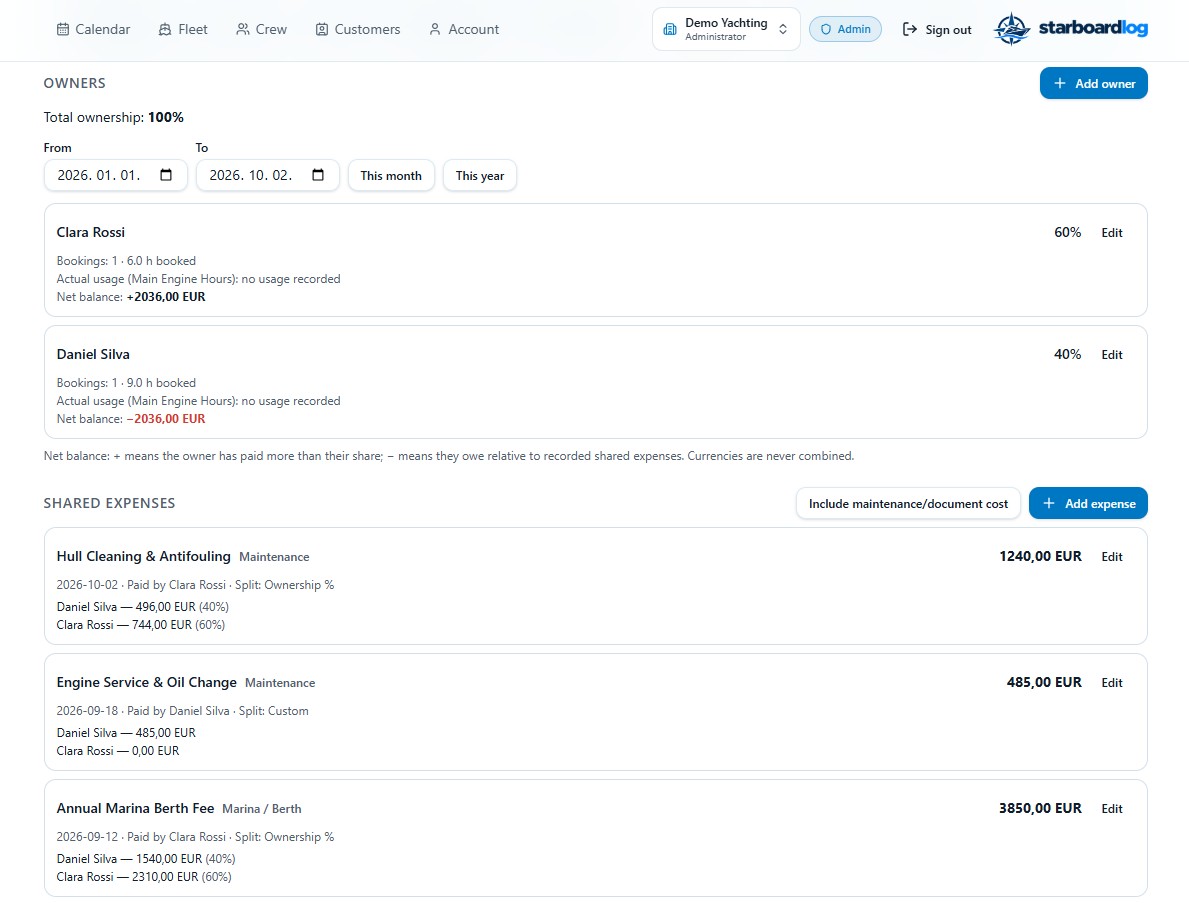Click the sign out arrow icon

coord(909,30)
